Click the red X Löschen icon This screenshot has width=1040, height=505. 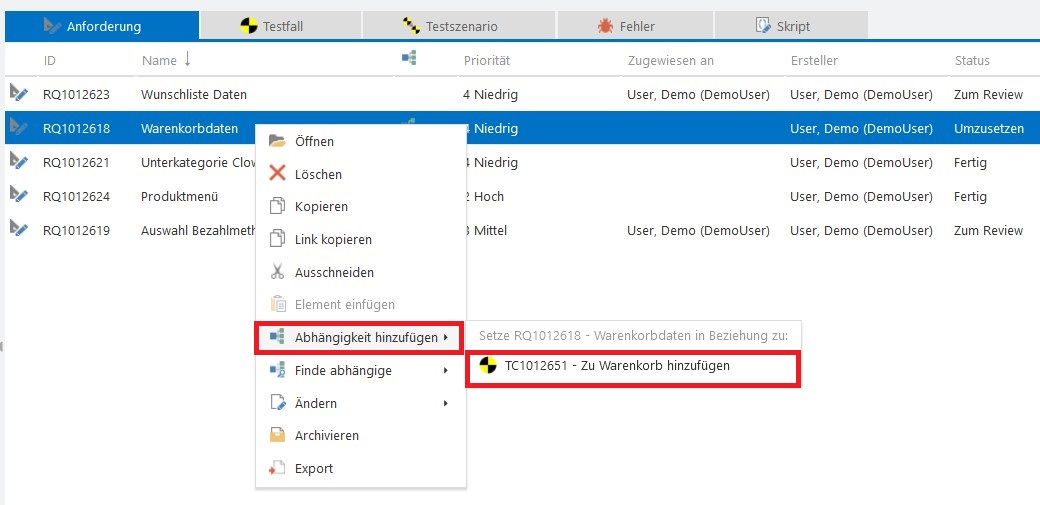pyautogui.click(x=277, y=174)
